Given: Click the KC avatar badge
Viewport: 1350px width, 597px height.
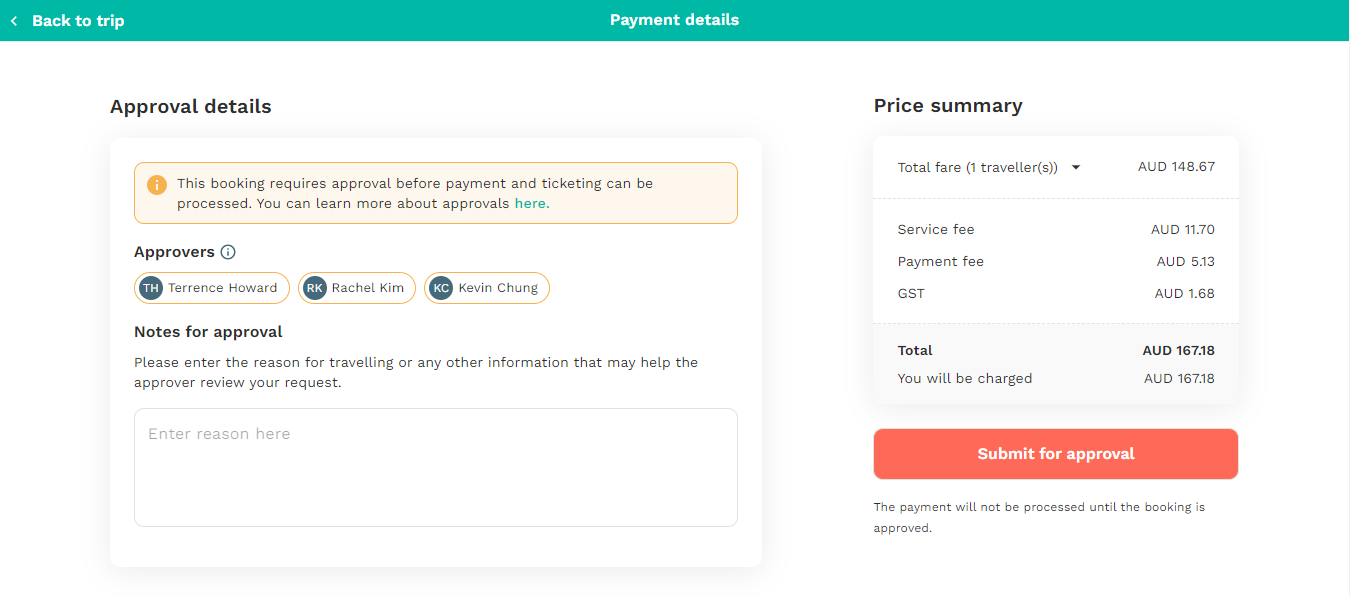Looking at the screenshot, I should click(x=441, y=288).
